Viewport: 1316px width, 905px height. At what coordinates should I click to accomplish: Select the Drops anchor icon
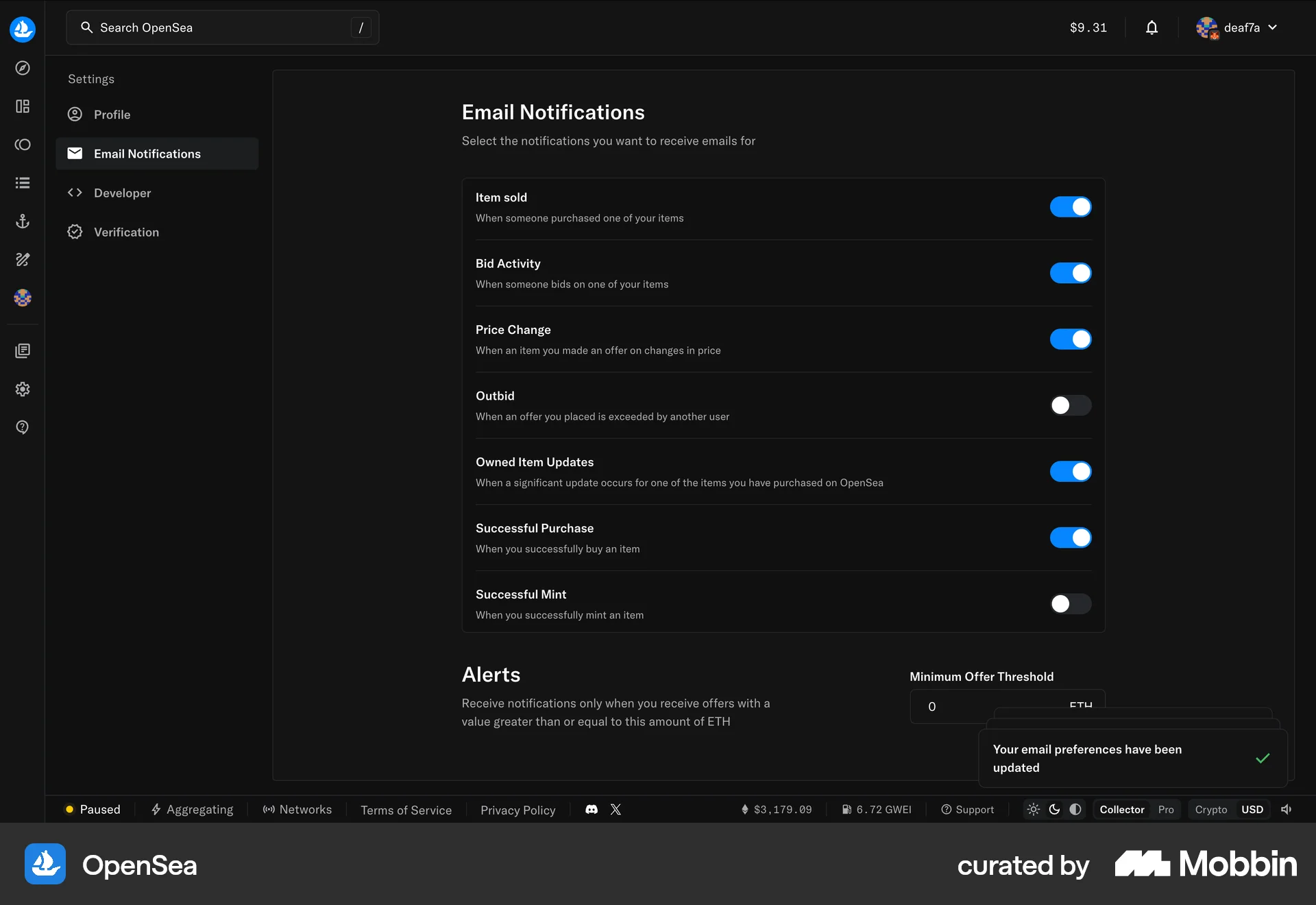point(22,221)
